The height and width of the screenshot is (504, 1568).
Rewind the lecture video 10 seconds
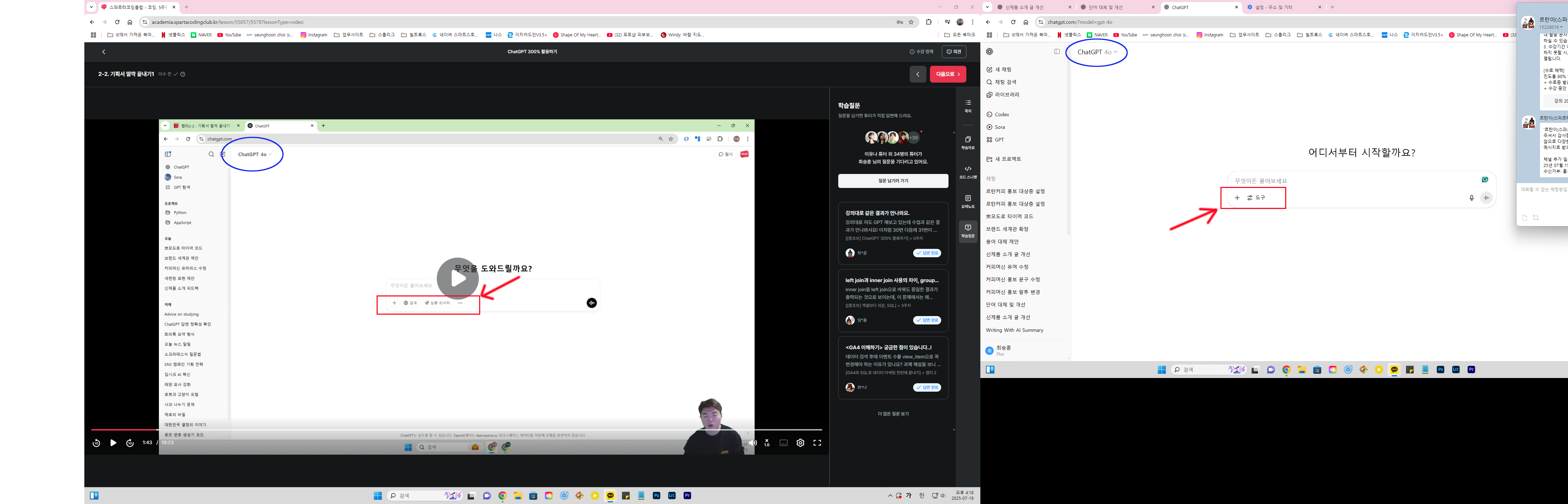96,443
